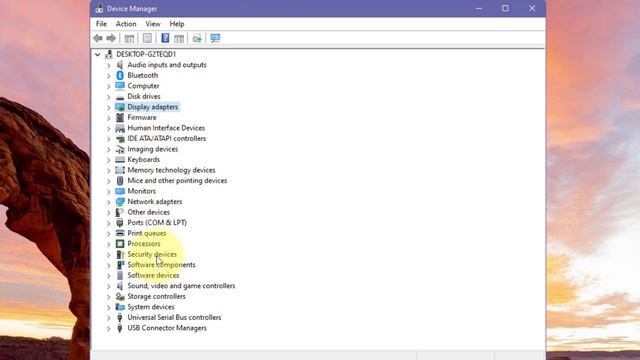Toggle the action pane toolbar icon
Image resolution: width=640 pixels, height=360 pixels.
pos(179,38)
